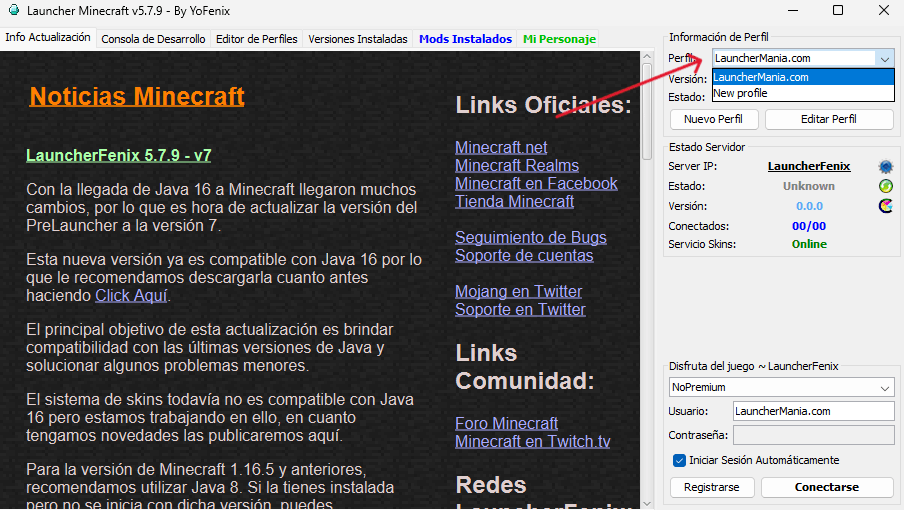Click the 0.0.0 server version value

(x=809, y=206)
